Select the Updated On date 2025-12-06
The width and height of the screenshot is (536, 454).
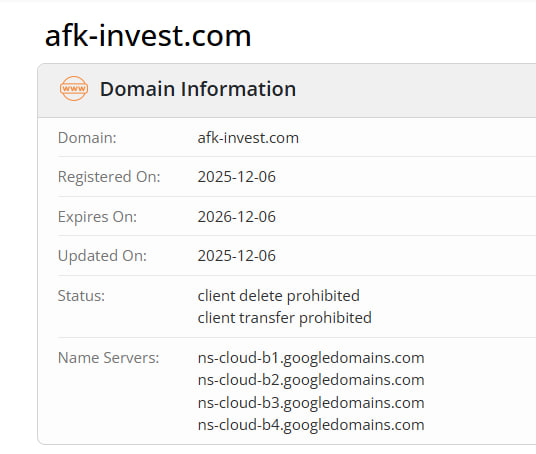click(x=237, y=256)
